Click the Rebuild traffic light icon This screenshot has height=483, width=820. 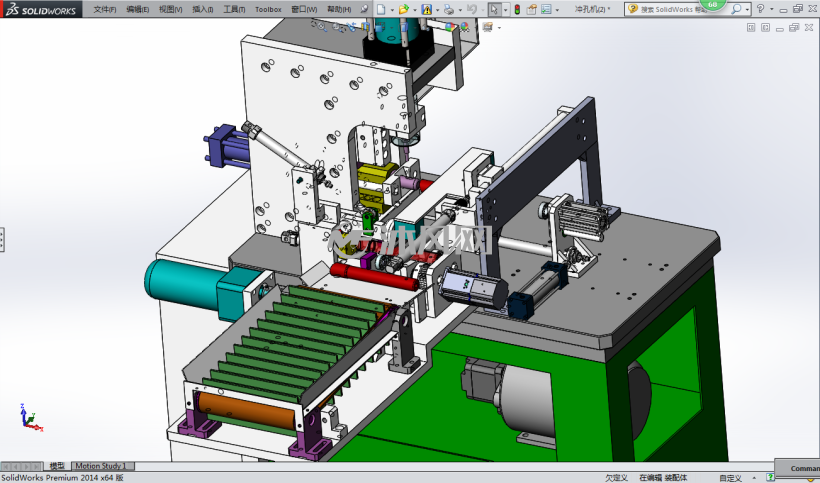pyautogui.click(x=517, y=9)
